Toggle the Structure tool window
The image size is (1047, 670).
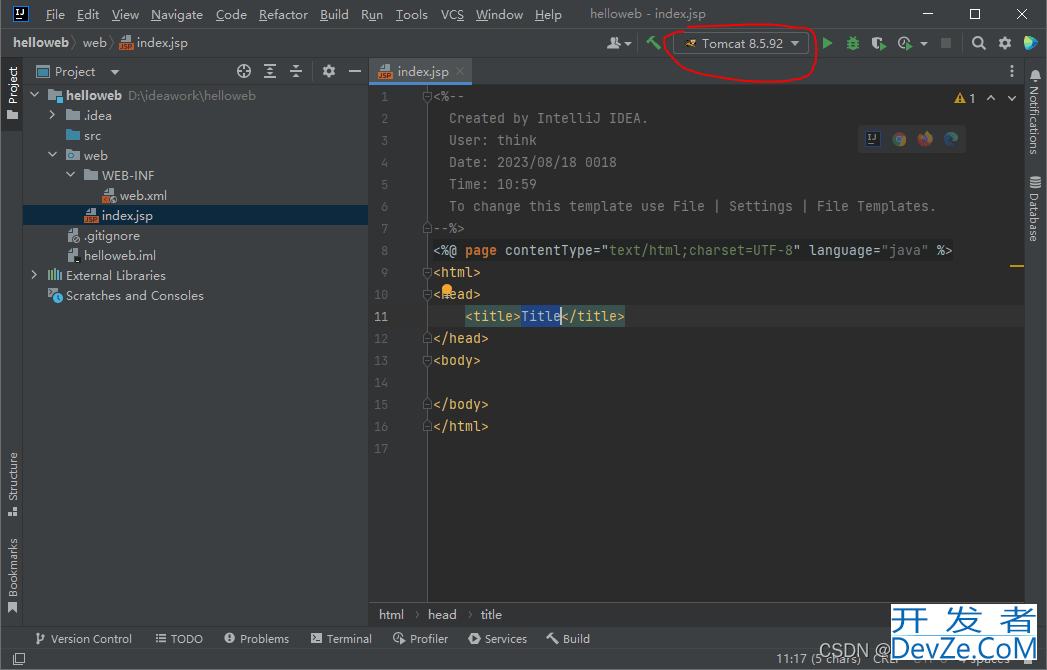(x=12, y=484)
